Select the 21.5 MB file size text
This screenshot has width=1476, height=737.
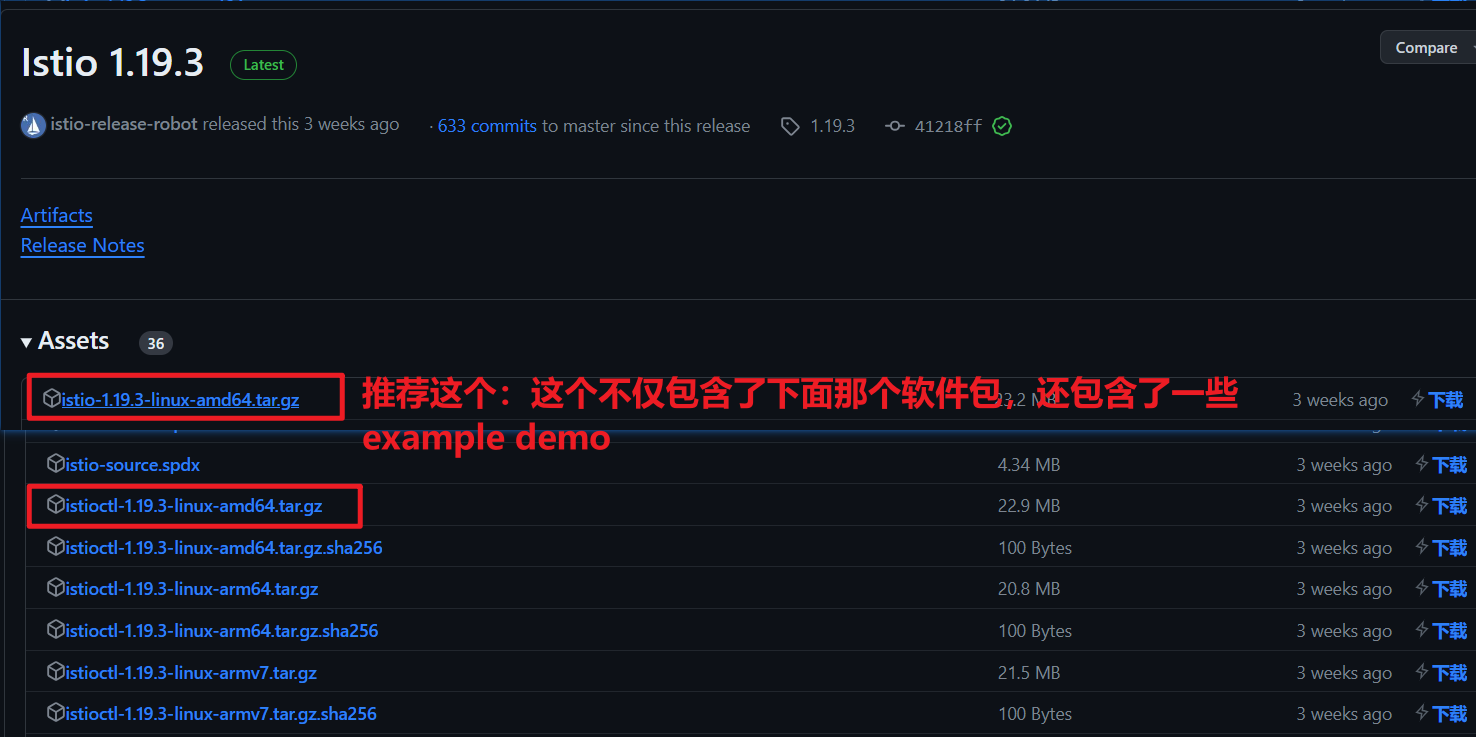pyautogui.click(x=1029, y=673)
